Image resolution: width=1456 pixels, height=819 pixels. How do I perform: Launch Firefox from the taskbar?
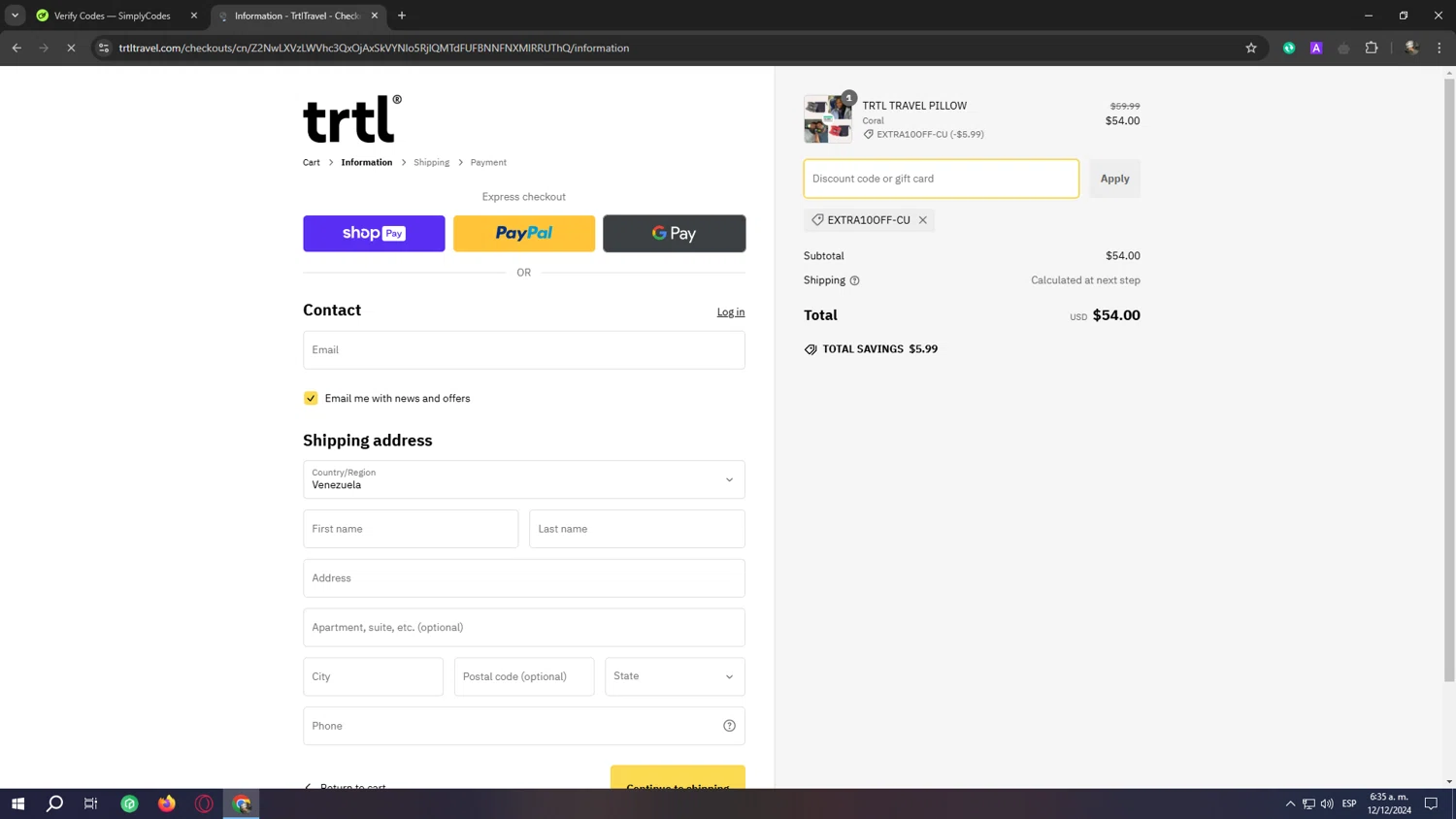coord(167,803)
